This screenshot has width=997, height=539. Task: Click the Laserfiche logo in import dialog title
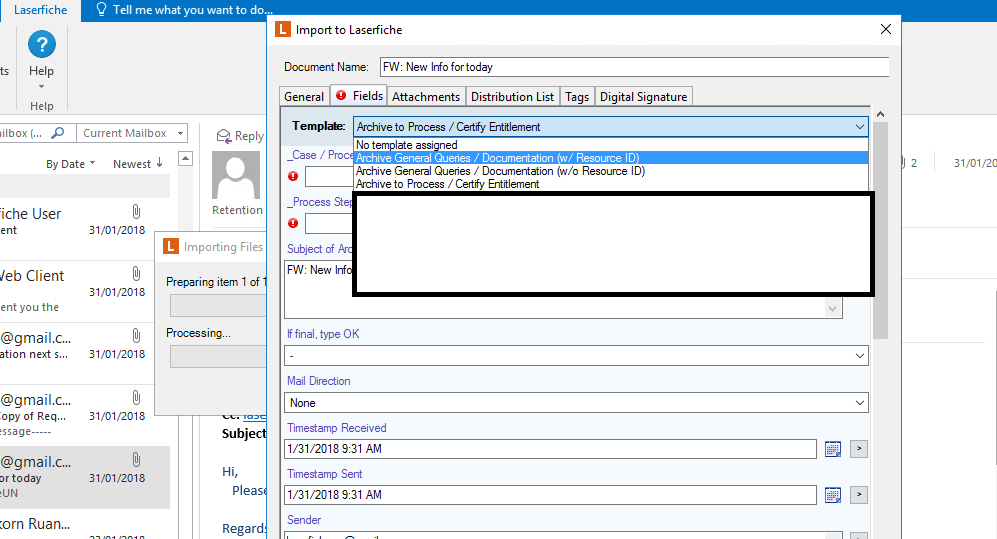[x=282, y=29]
